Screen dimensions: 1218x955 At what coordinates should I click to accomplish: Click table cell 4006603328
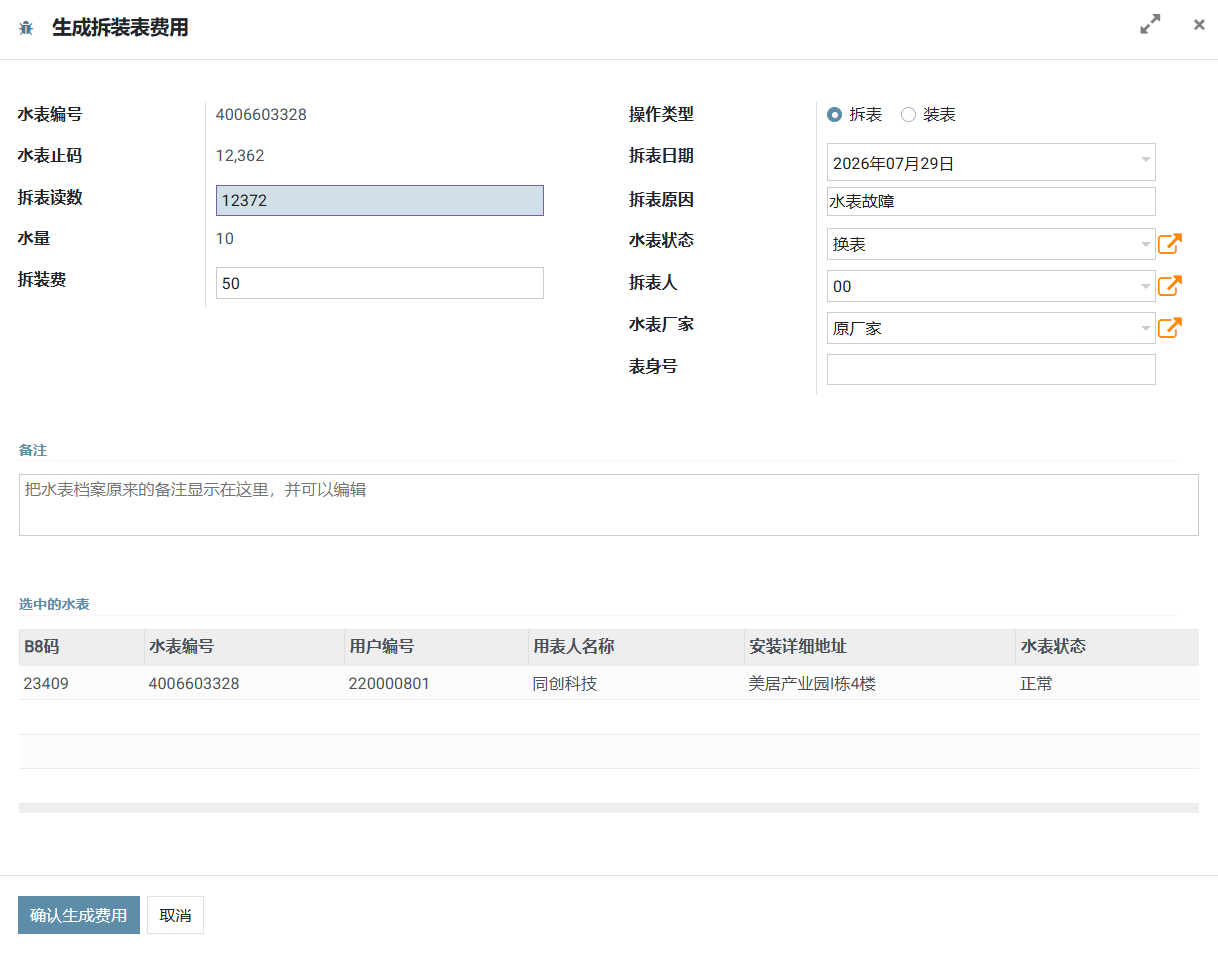244,683
